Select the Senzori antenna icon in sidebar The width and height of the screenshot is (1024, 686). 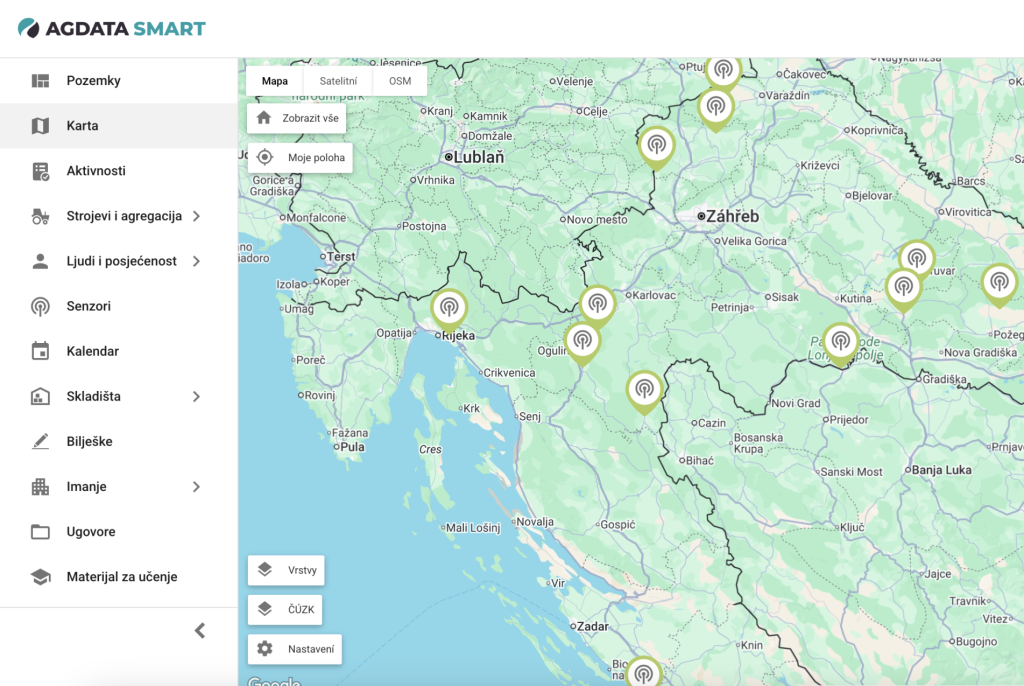click(40, 306)
